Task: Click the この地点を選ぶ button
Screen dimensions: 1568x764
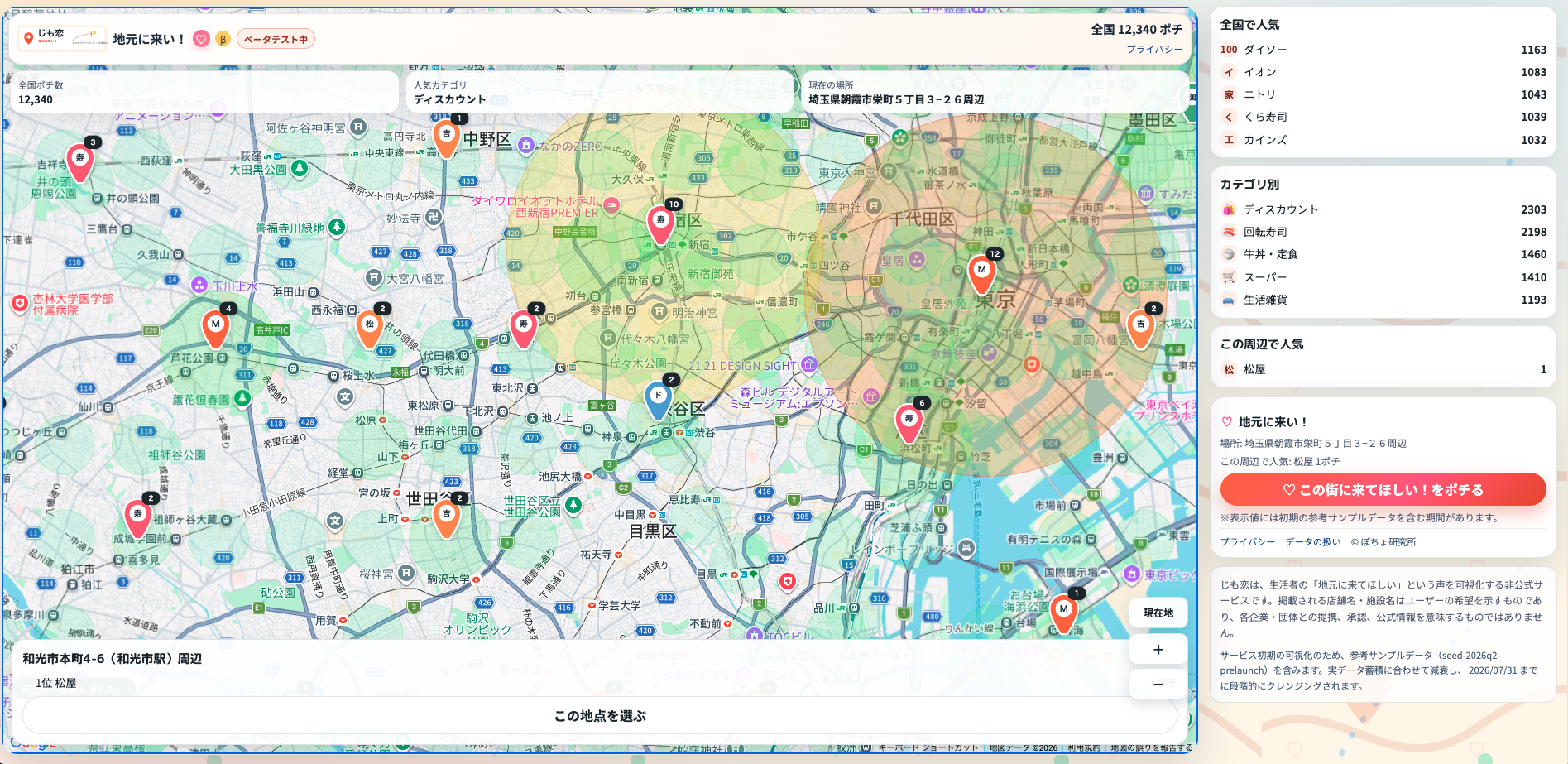Action: pos(600,715)
